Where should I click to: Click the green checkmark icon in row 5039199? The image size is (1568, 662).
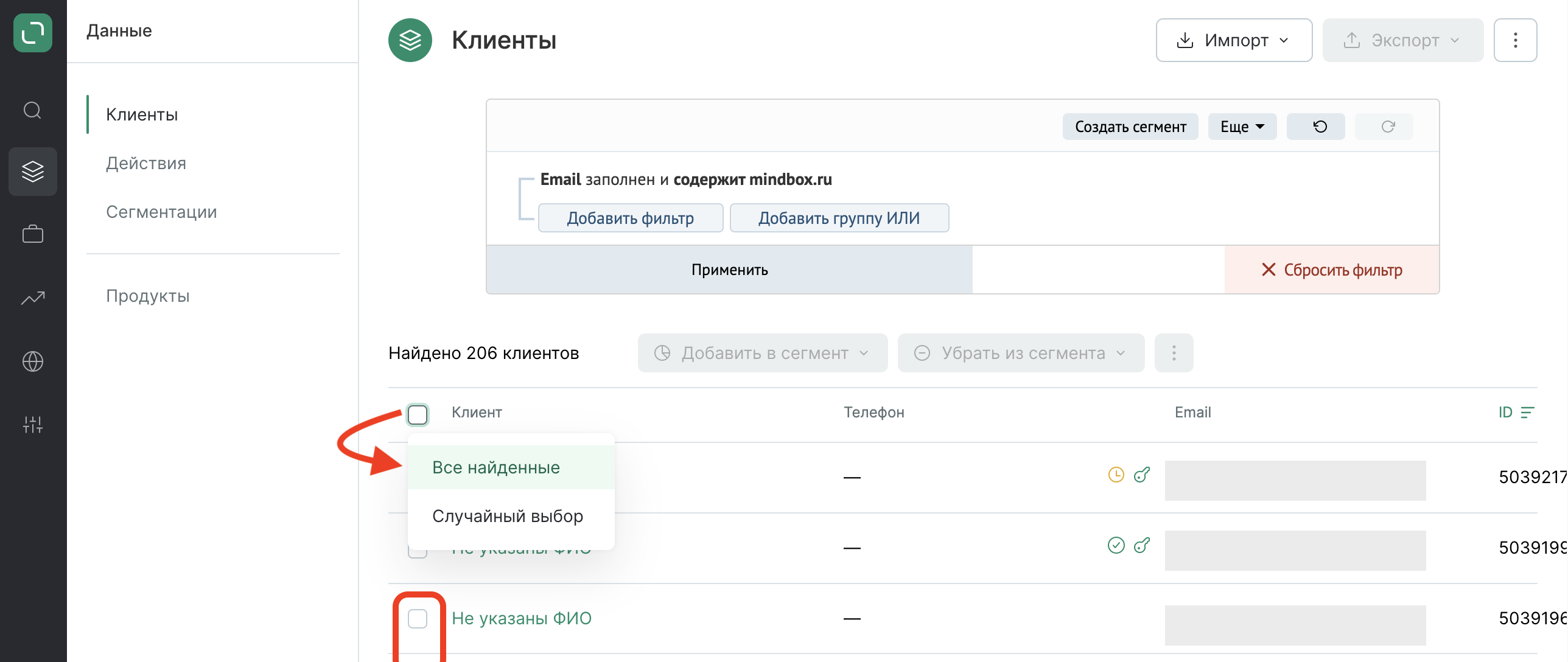(1116, 545)
